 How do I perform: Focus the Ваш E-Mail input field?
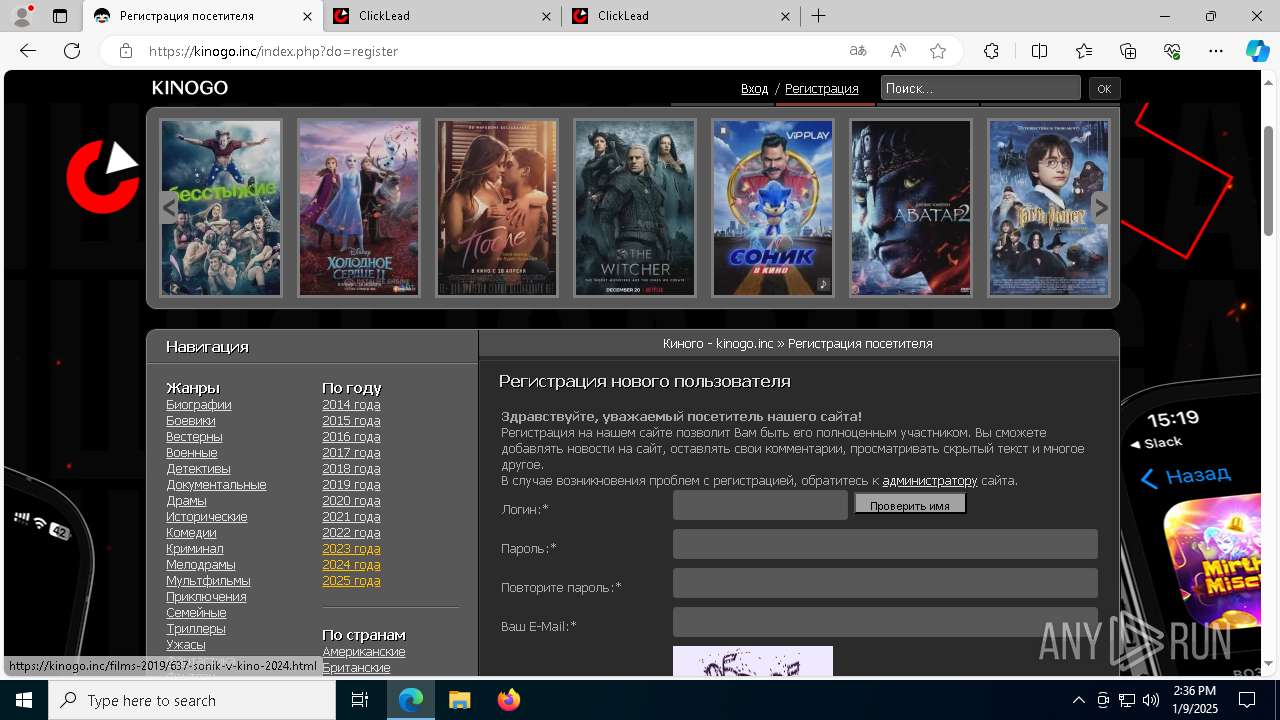885,622
